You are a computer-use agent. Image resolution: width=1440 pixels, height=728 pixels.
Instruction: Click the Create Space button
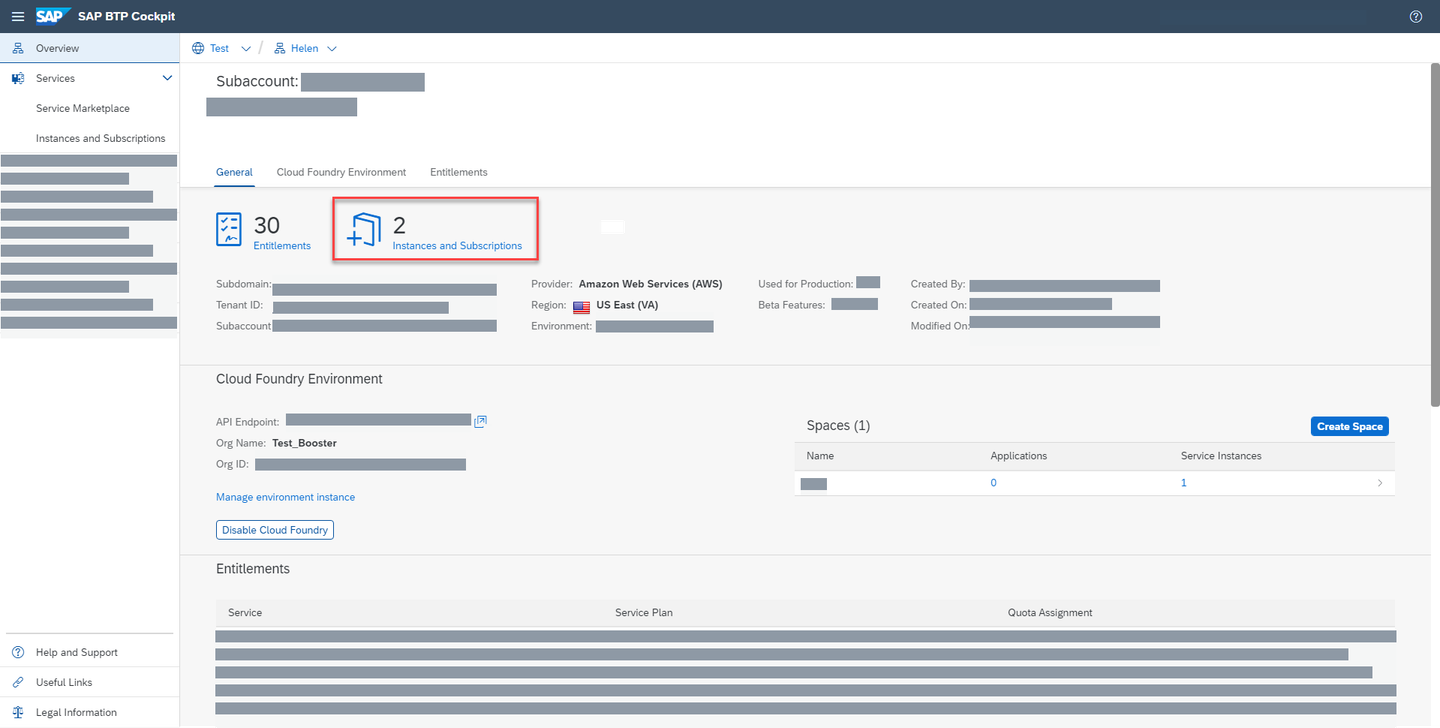1350,426
